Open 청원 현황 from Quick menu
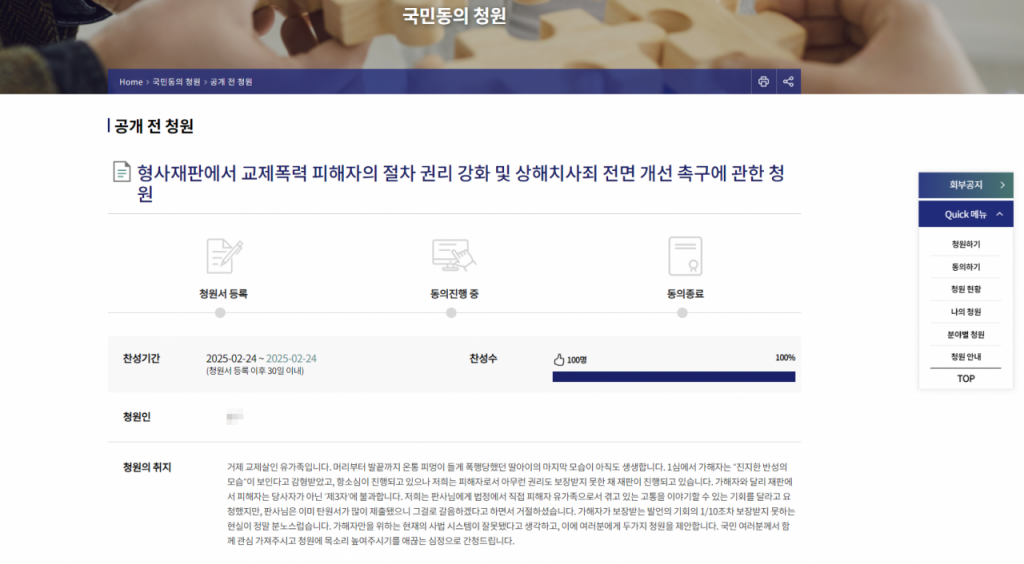The width and height of the screenshot is (1024, 564). point(965,289)
